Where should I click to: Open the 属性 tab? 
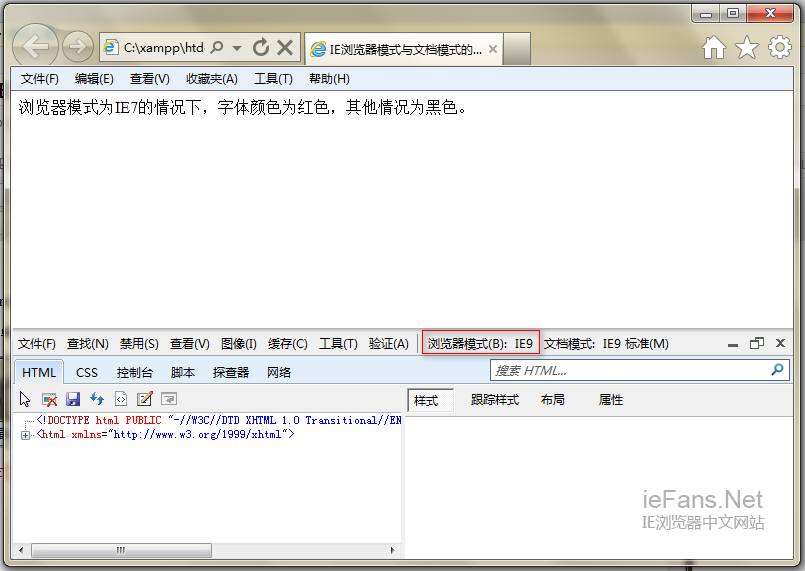point(611,400)
